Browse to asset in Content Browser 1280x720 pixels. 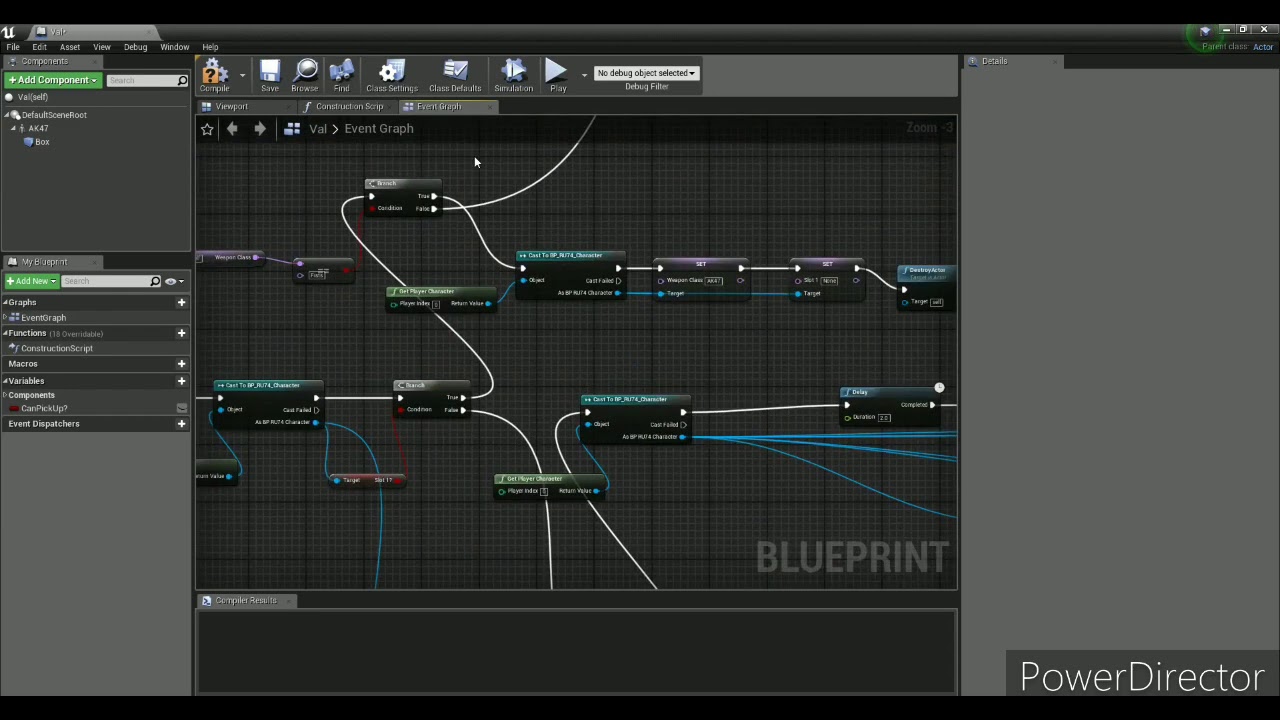(305, 75)
